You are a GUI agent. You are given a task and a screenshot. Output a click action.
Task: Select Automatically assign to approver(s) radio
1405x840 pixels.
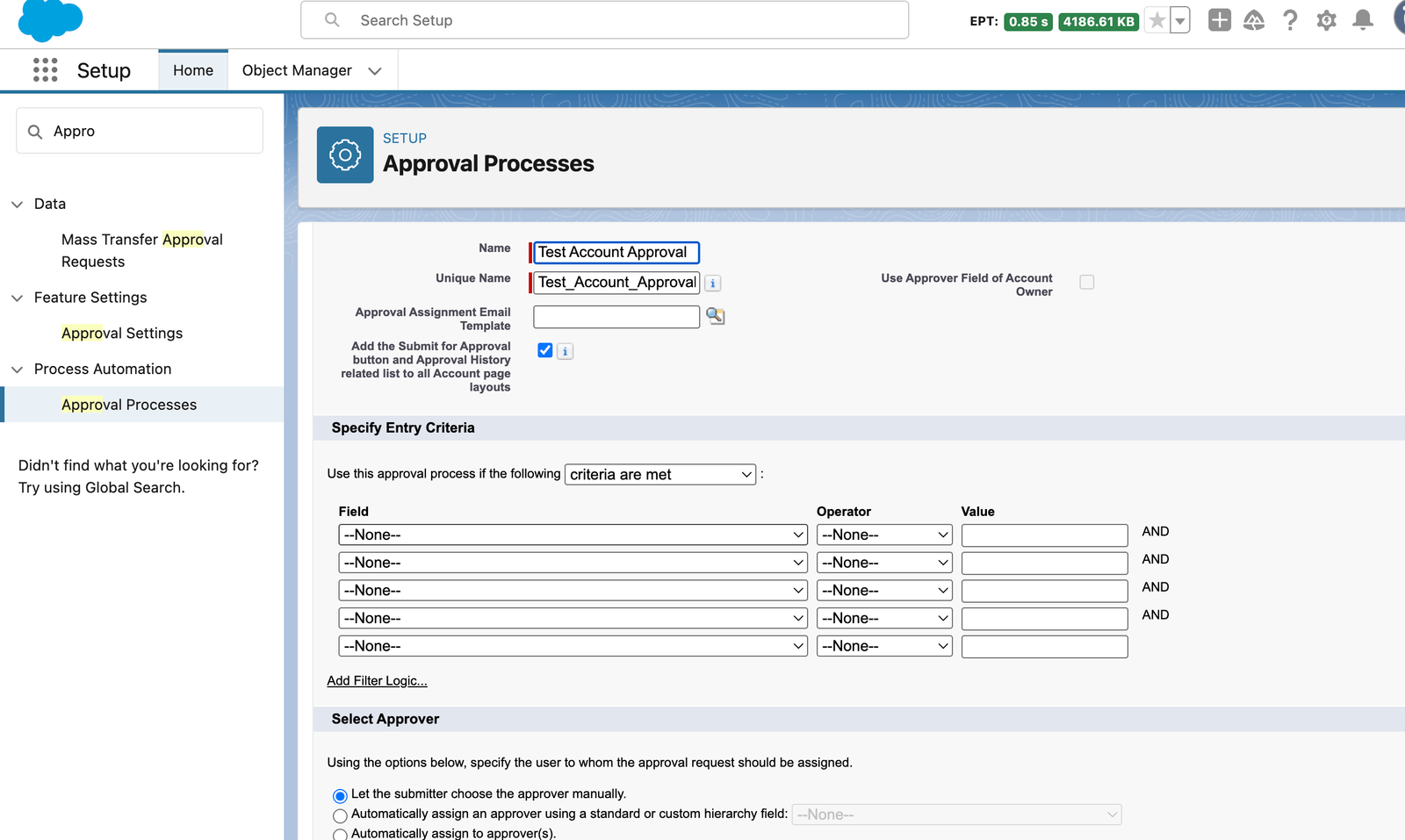pyautogui.click(x=340, y=835)
